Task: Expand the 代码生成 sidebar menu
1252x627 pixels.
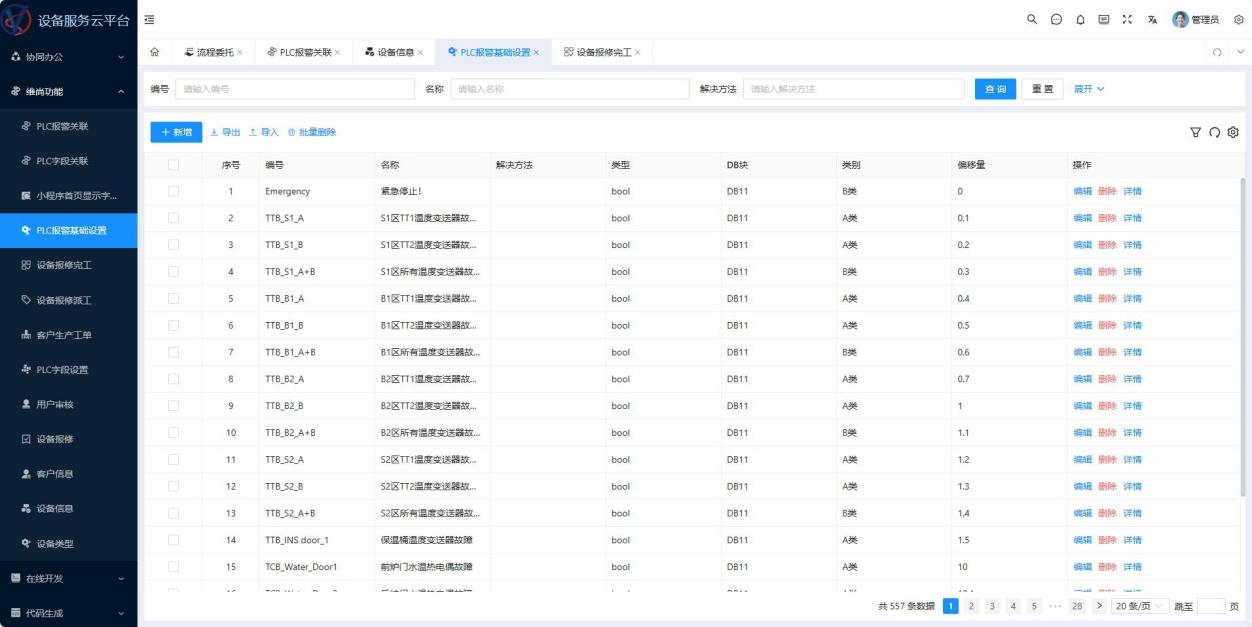Action: coord(68,613)
